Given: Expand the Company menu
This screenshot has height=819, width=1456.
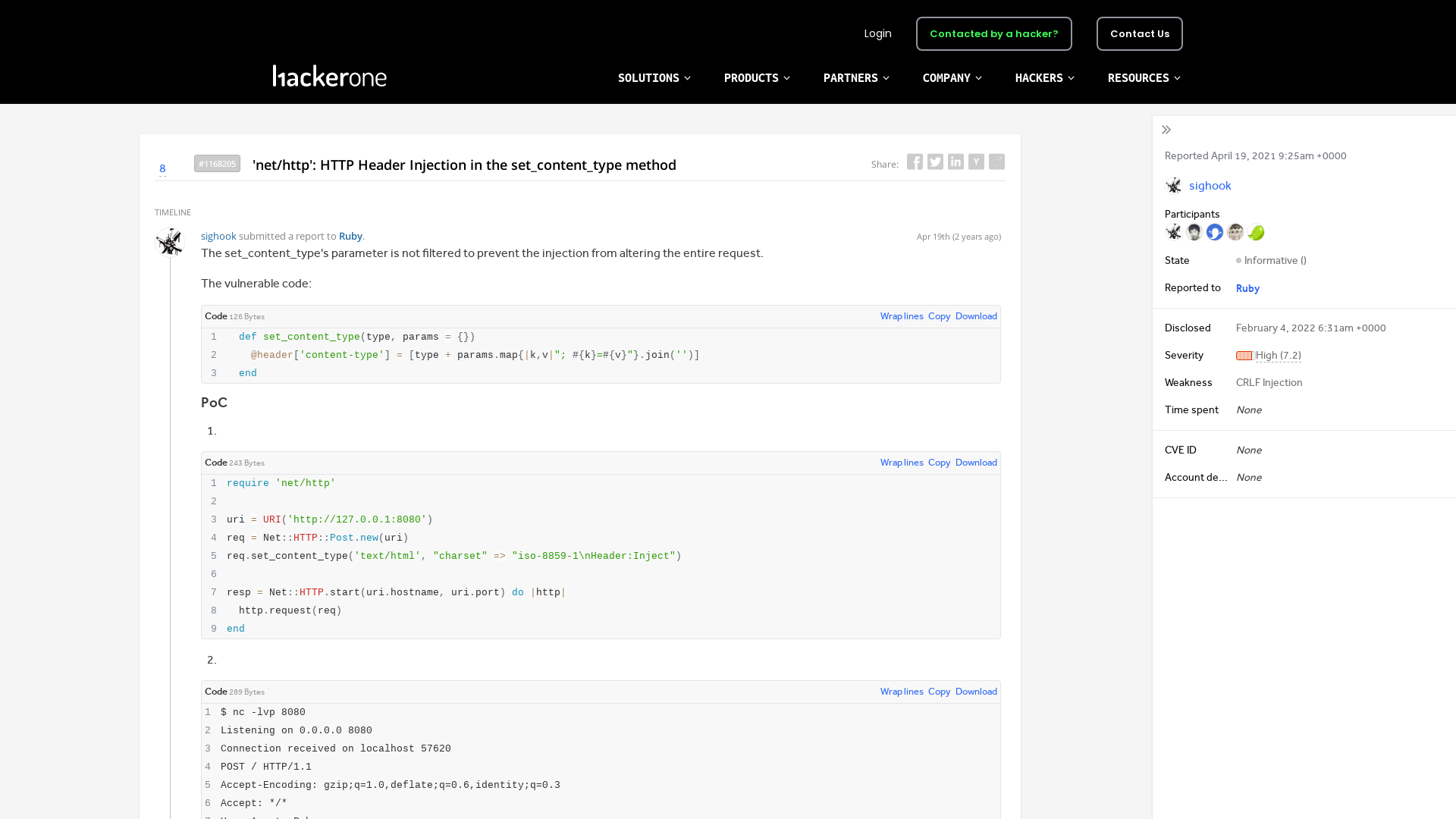Looking at the screenshot, I should click(x=952, y=78).
